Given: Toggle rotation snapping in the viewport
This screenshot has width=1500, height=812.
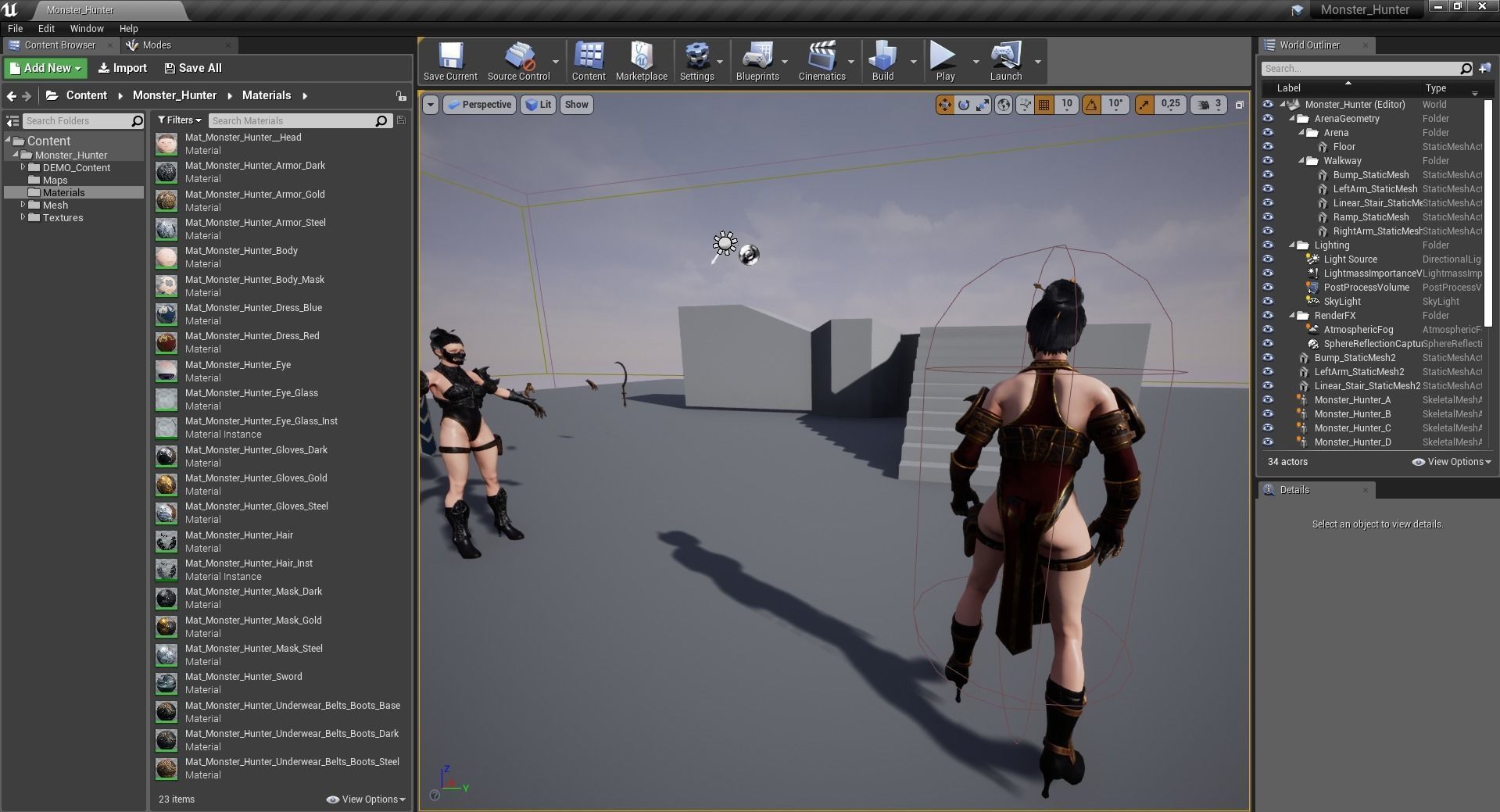Looking at the screenshot, I should [1091, 105].
